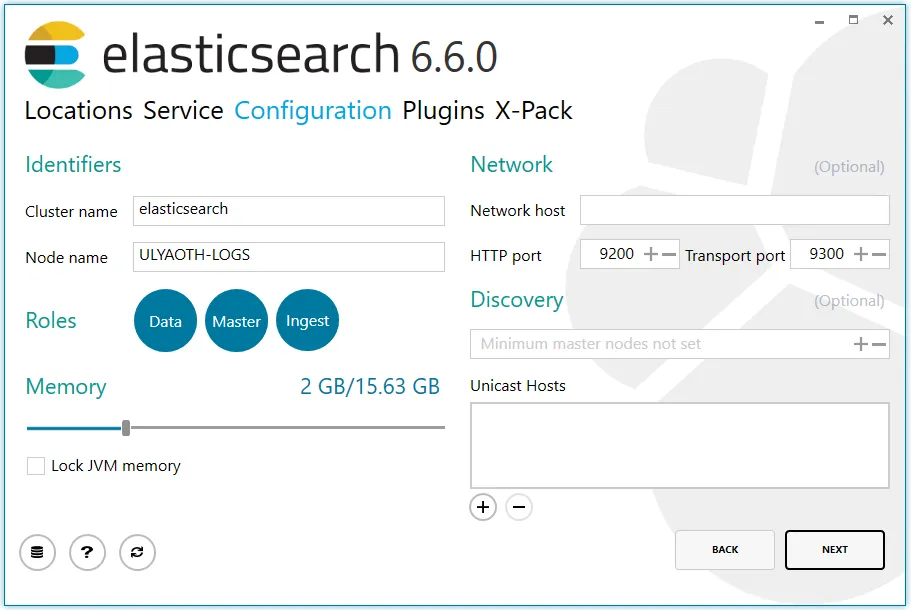The image size is (911, 610).
Task: Increase Transport port with plus icon
Action: [861, 254]
